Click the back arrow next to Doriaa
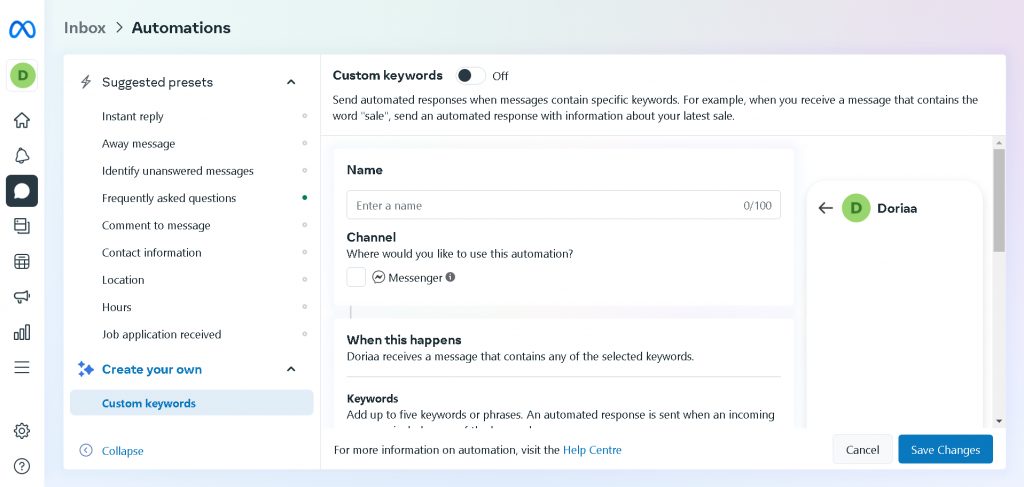This screenshot has height=487, width=1024. (x=825, y=208)
